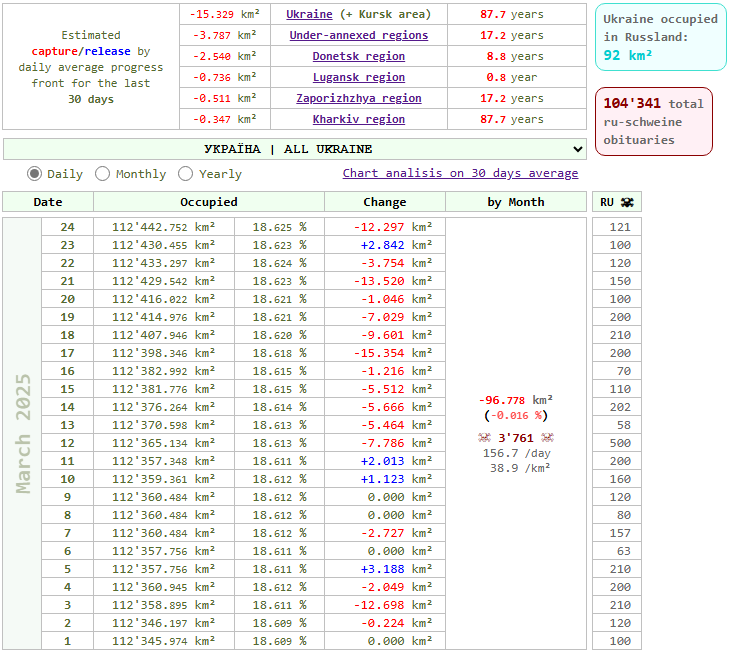Click percentage 18.625 % on day 24

279,227
